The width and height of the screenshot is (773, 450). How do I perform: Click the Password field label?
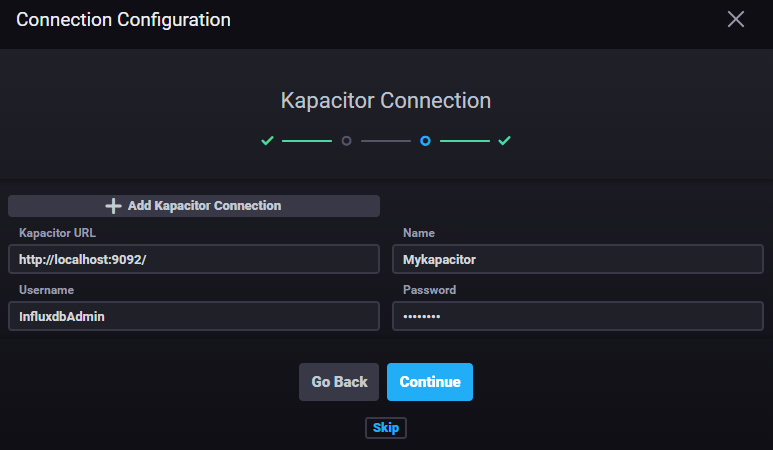(429, 290)
